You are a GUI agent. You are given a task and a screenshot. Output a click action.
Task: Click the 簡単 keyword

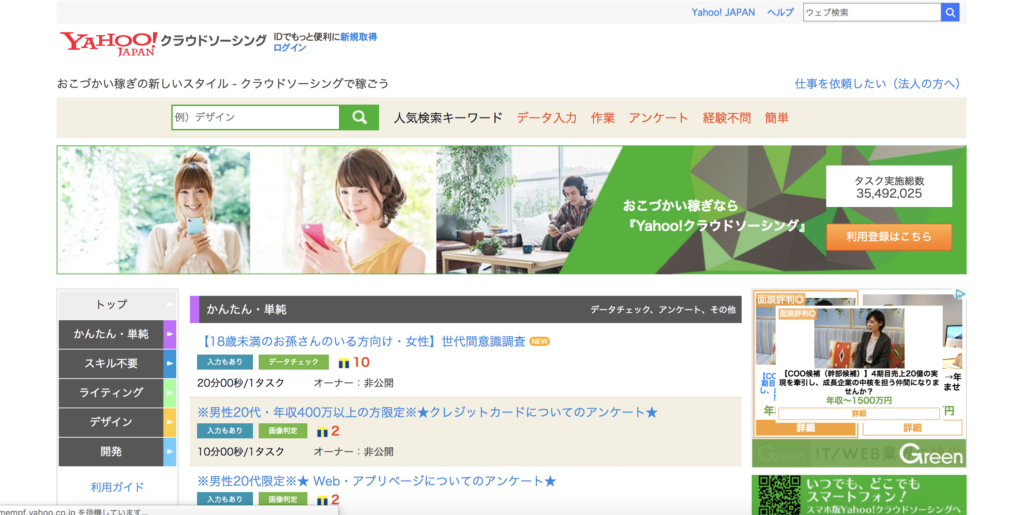coord(776,118)
